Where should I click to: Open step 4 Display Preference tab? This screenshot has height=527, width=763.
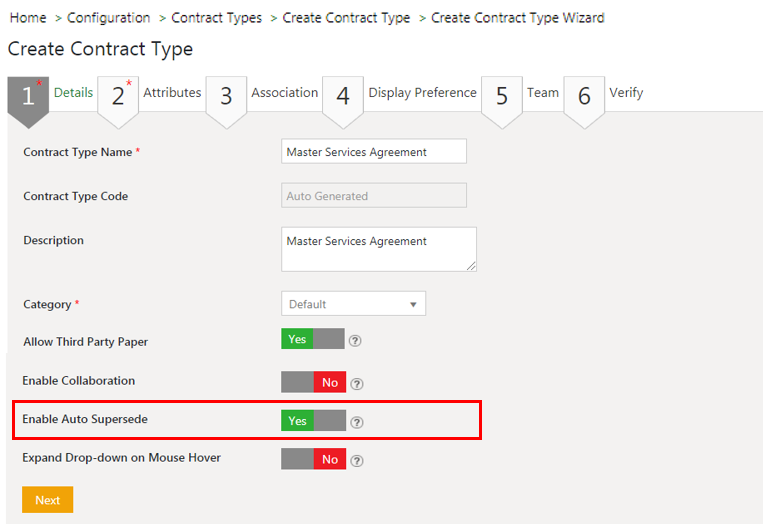coord(421,93)
